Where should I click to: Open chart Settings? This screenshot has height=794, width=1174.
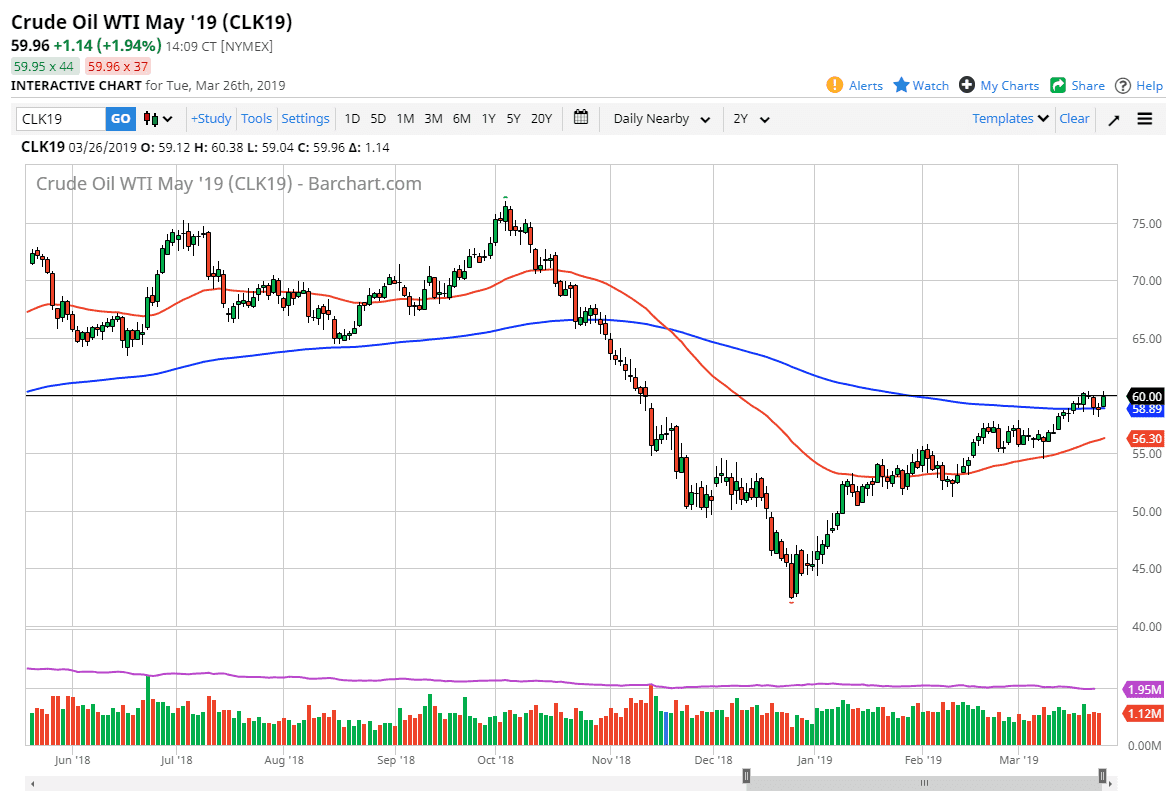click(305, 118)
